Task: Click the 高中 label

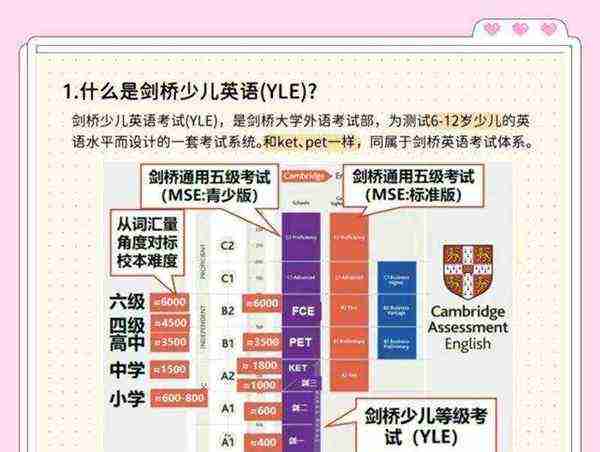Action: [x=127, y=342]
